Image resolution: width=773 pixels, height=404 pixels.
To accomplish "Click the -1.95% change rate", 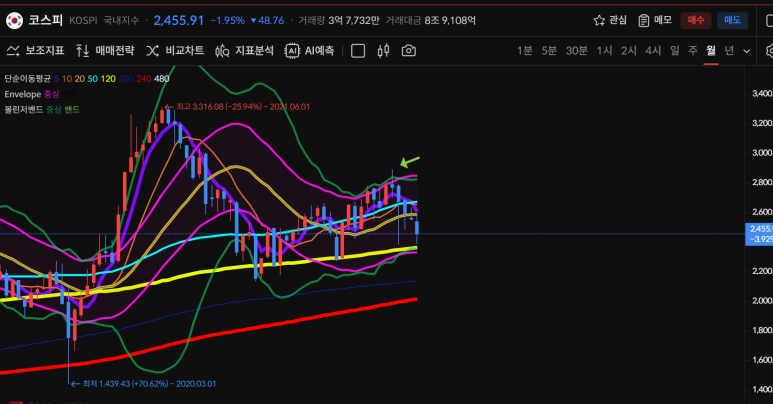I will pyautogui.click(x=228, y=20).
